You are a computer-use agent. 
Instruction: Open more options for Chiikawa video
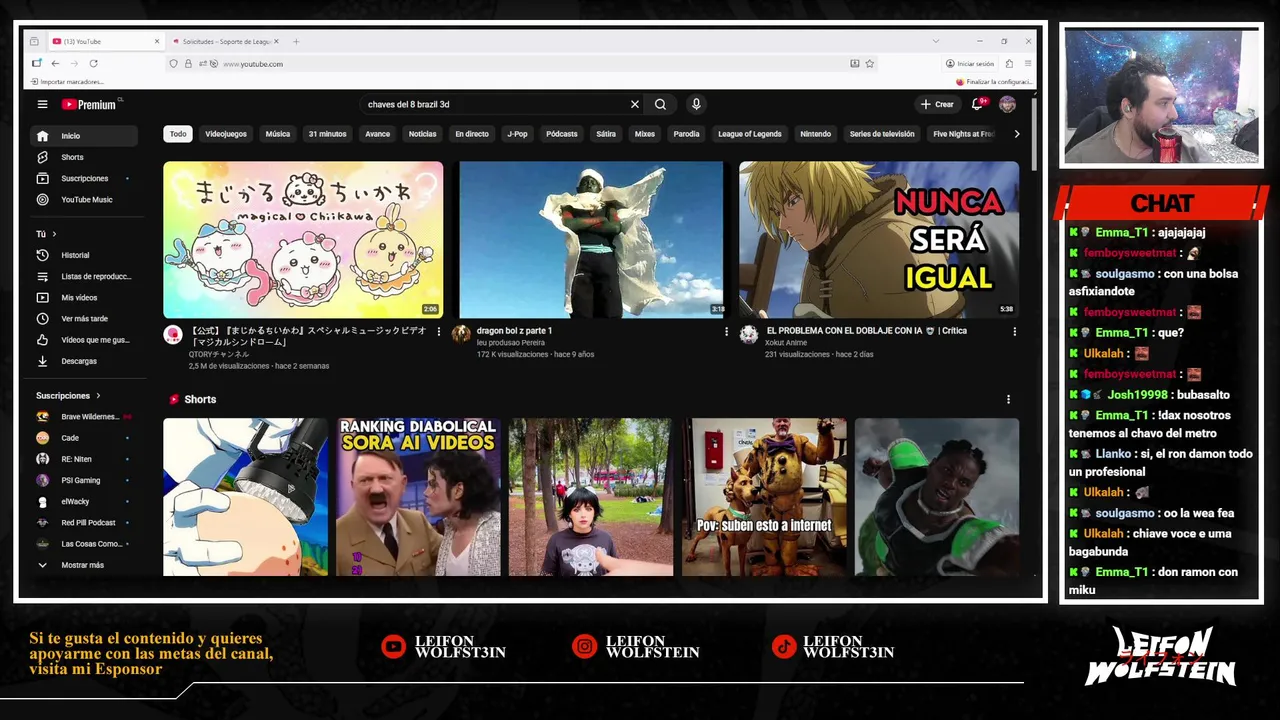(438, 331)
